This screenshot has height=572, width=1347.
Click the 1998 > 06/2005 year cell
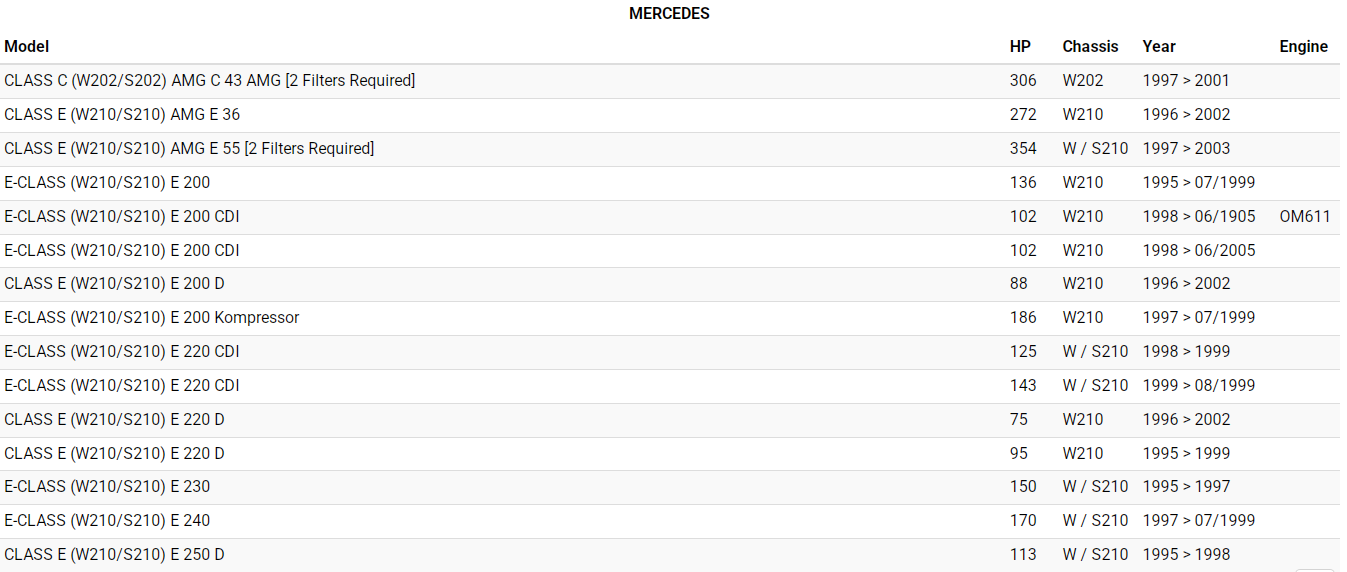1199,250
